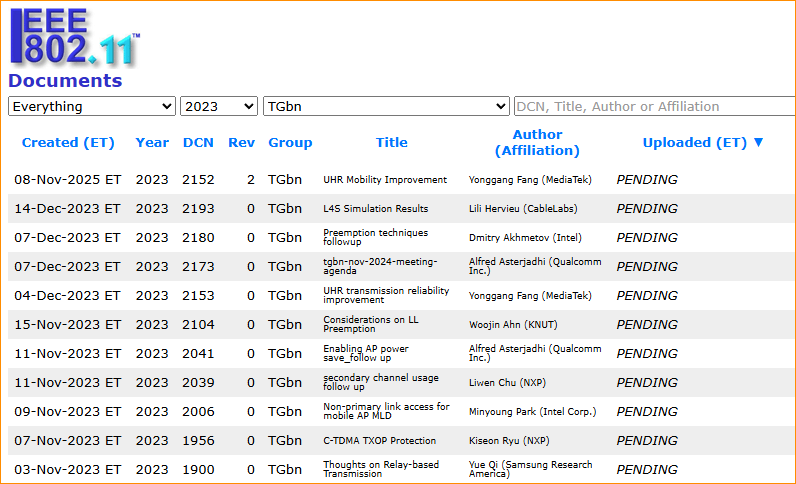Select the Preemption techniques followup entry
Image resolution: width=796 pixels, height=484 pixels.
pos(375,238)
